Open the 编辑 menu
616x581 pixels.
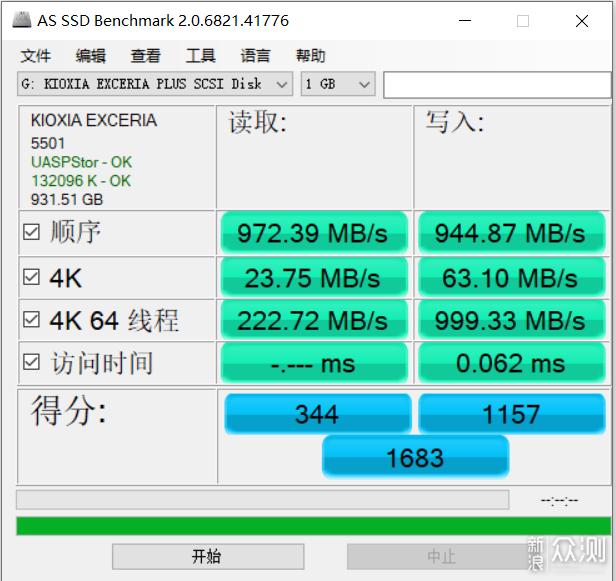pos(91,55)
